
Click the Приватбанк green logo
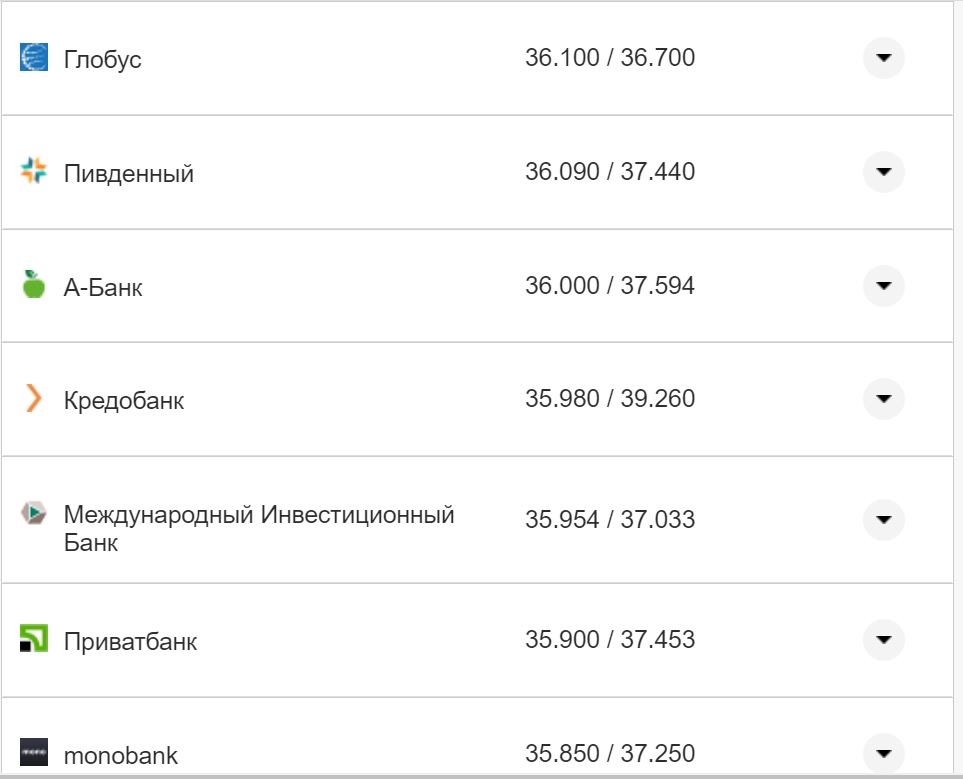pos(32,639)
